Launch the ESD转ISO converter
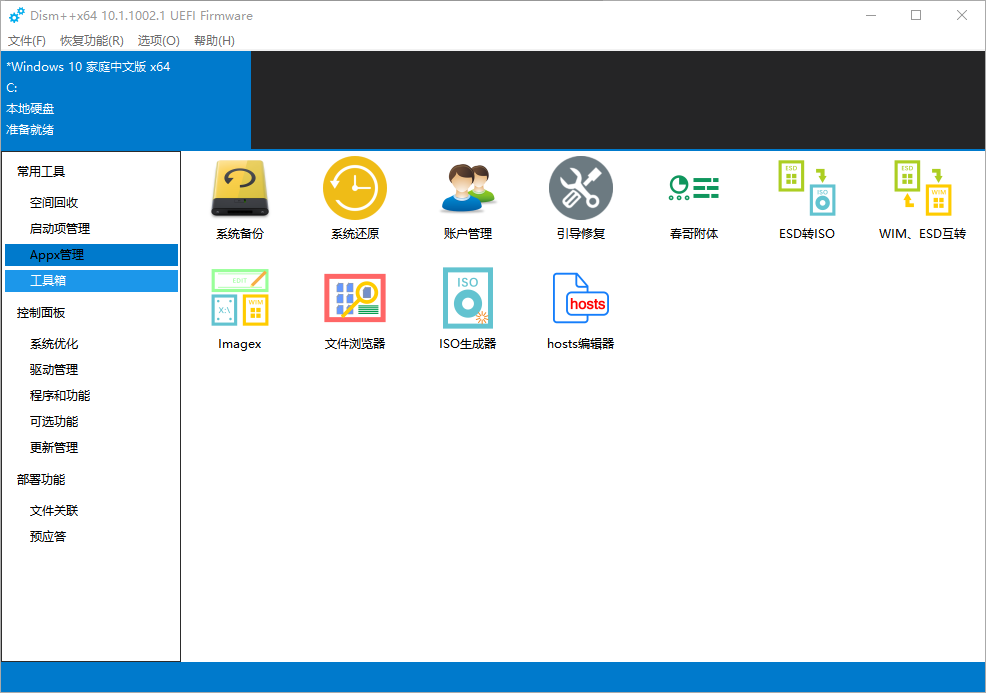Viewport: 986px width, 693px height. tap(807, 190)
